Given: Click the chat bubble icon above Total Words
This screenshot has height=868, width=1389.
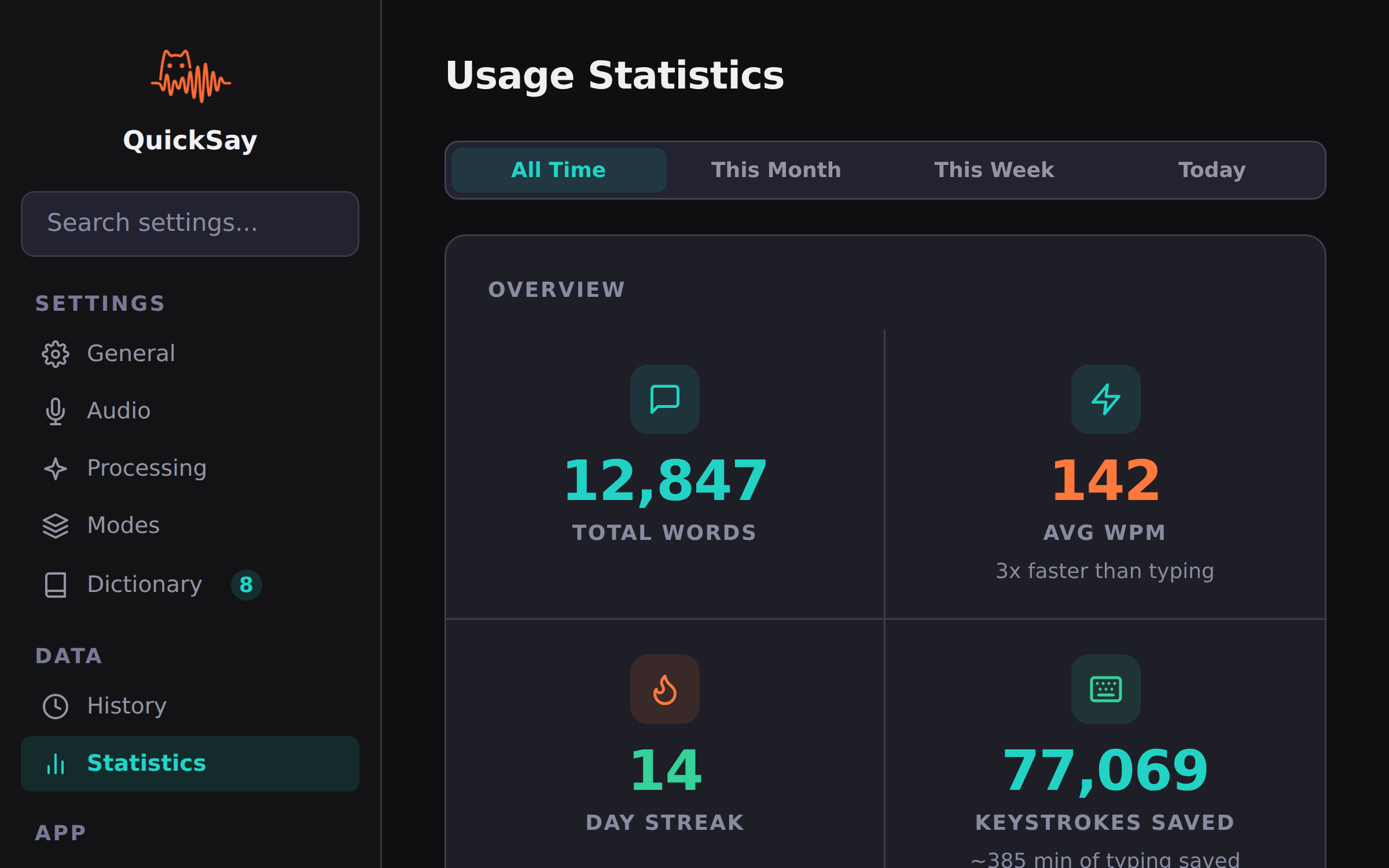Looking at the screenshot, I should point(664,398).
